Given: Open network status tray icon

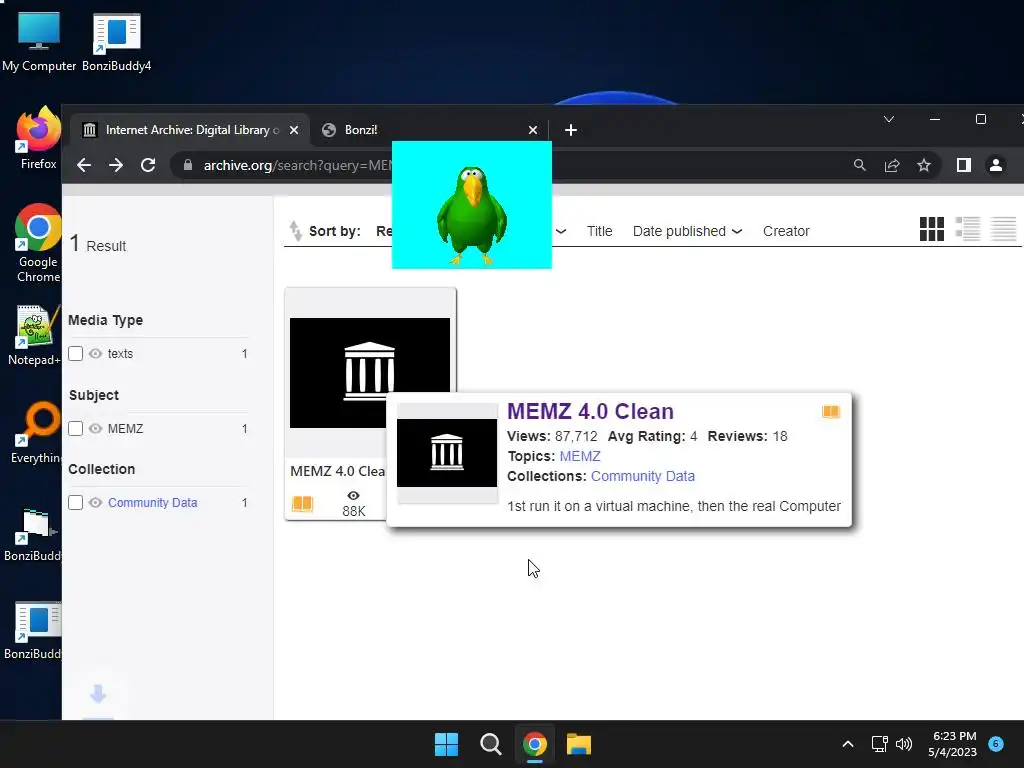Looking at the screenshot, I should (879, 744).
